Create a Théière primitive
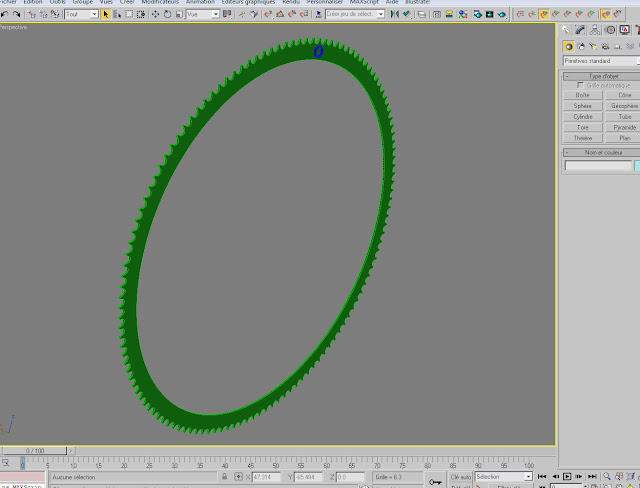The width and height of the screenshot is (640, 488). [583, 138]
